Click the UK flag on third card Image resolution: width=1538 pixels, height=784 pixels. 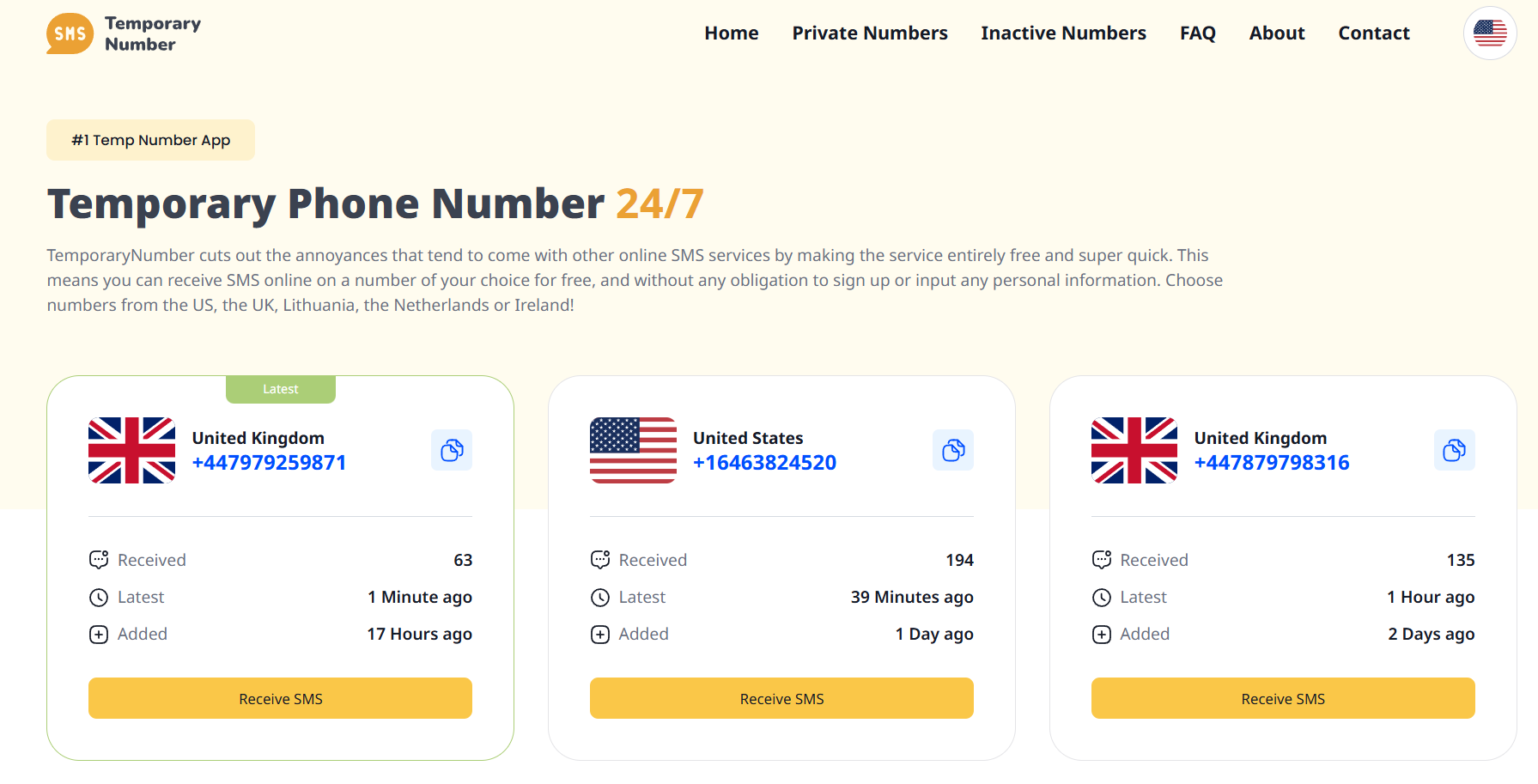pyautogui.click(x=1134, y=451)
